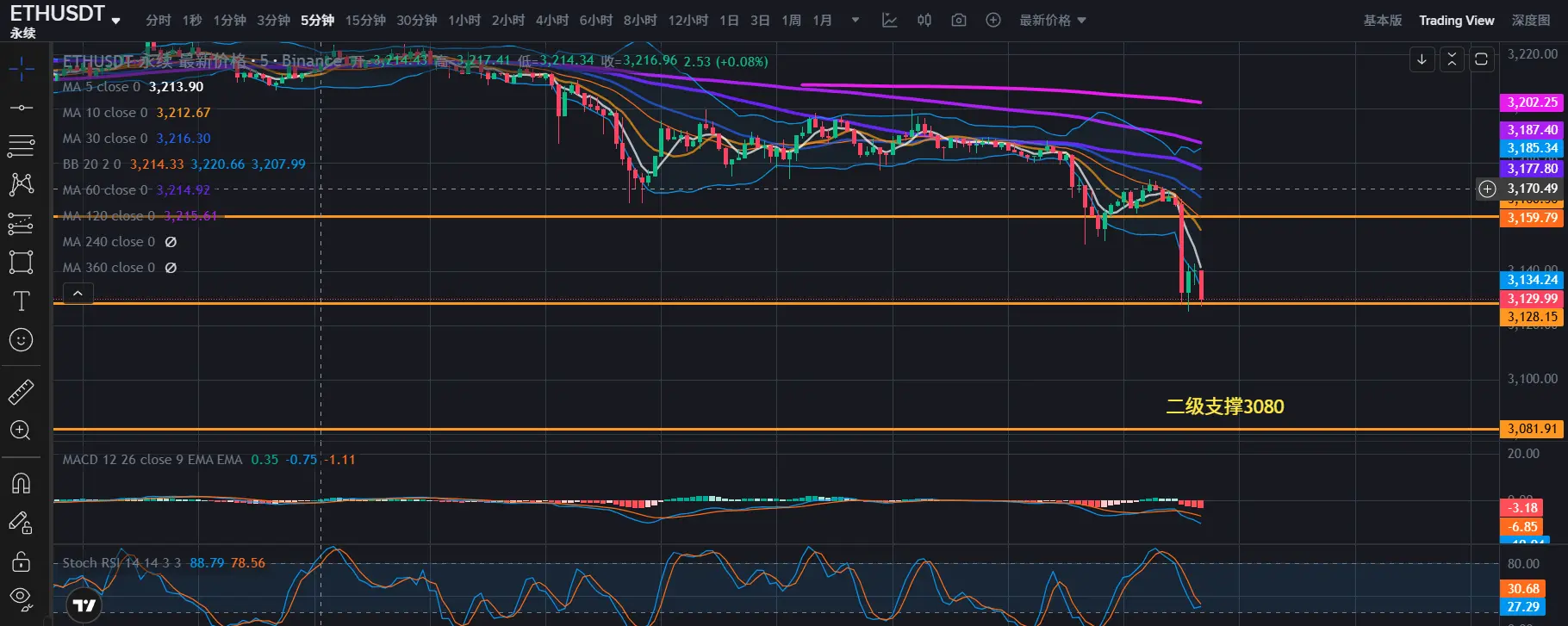Click the BB 20 2 legend entry
Viewport: 1568px width, 626px height.
(x=184, y=164)
